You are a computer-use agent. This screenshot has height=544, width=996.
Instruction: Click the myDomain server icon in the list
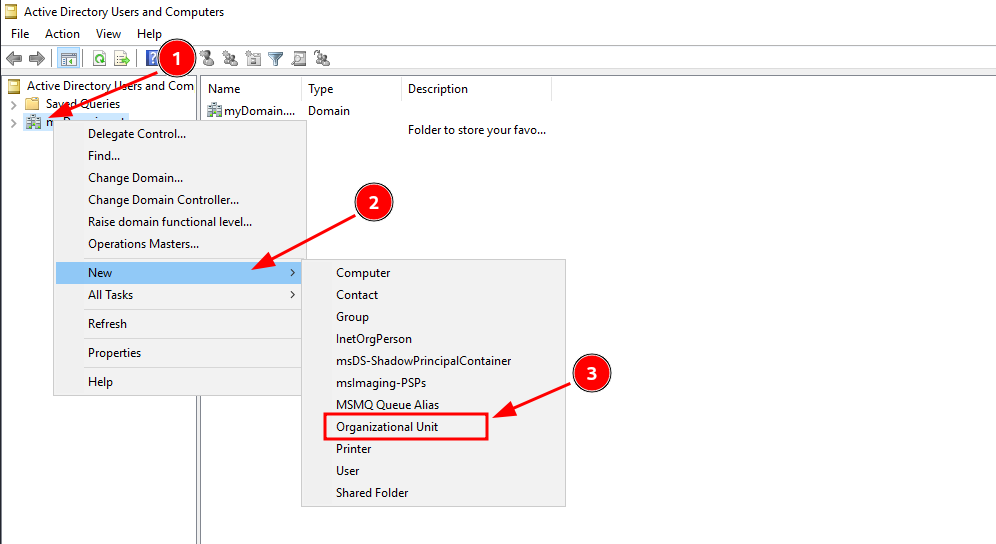tap(215, 111)
